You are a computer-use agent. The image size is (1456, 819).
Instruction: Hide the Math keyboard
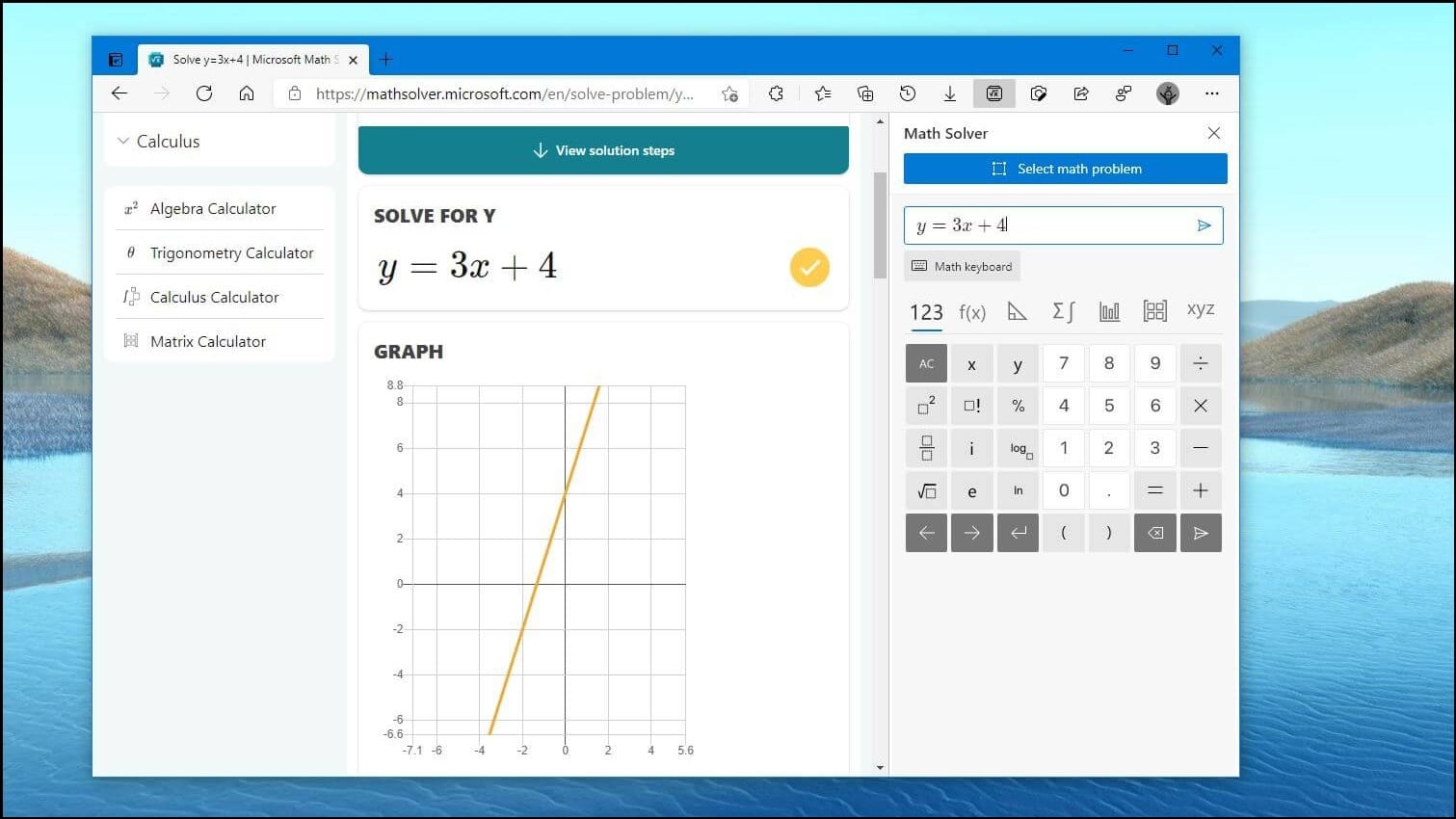pos(962,266)
